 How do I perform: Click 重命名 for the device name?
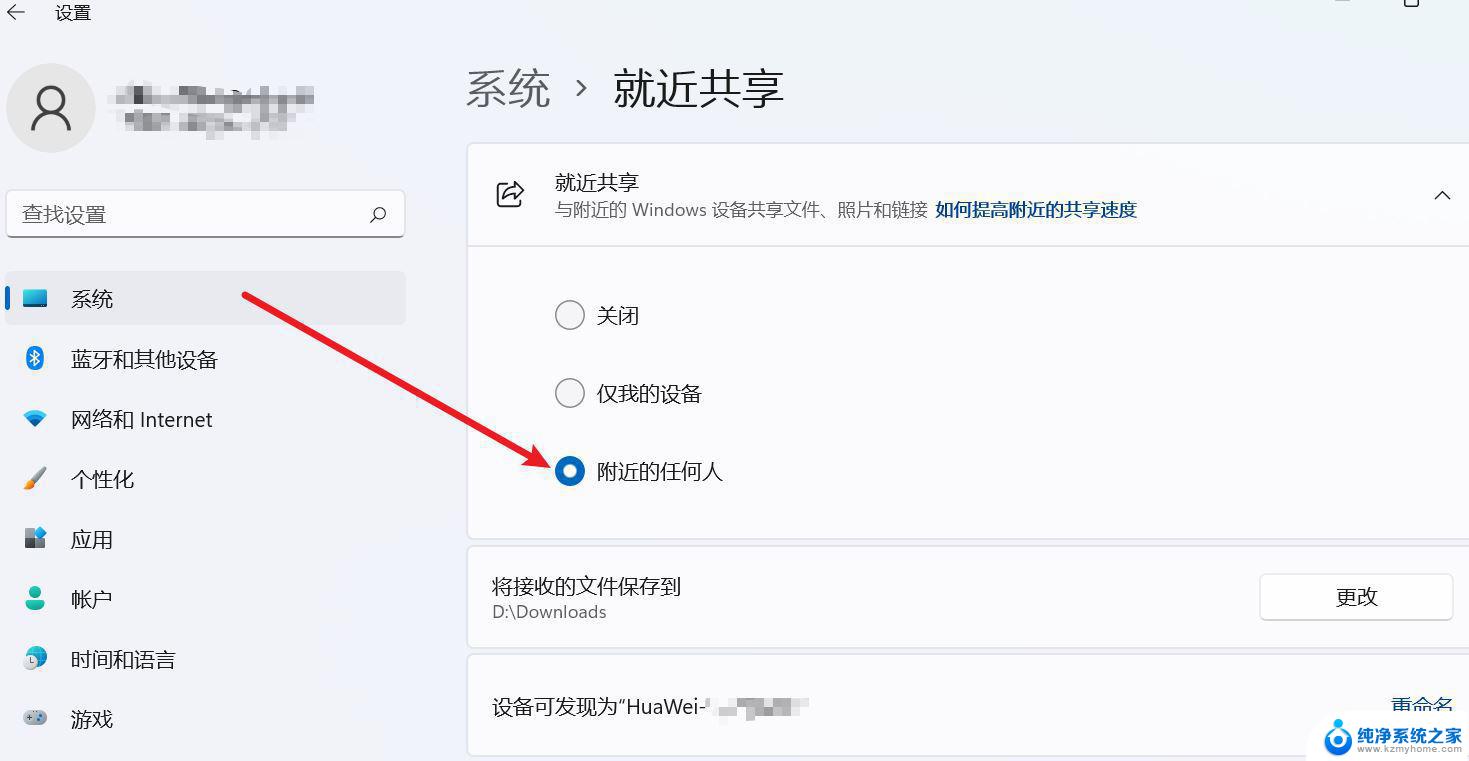tap(1422, 706)
